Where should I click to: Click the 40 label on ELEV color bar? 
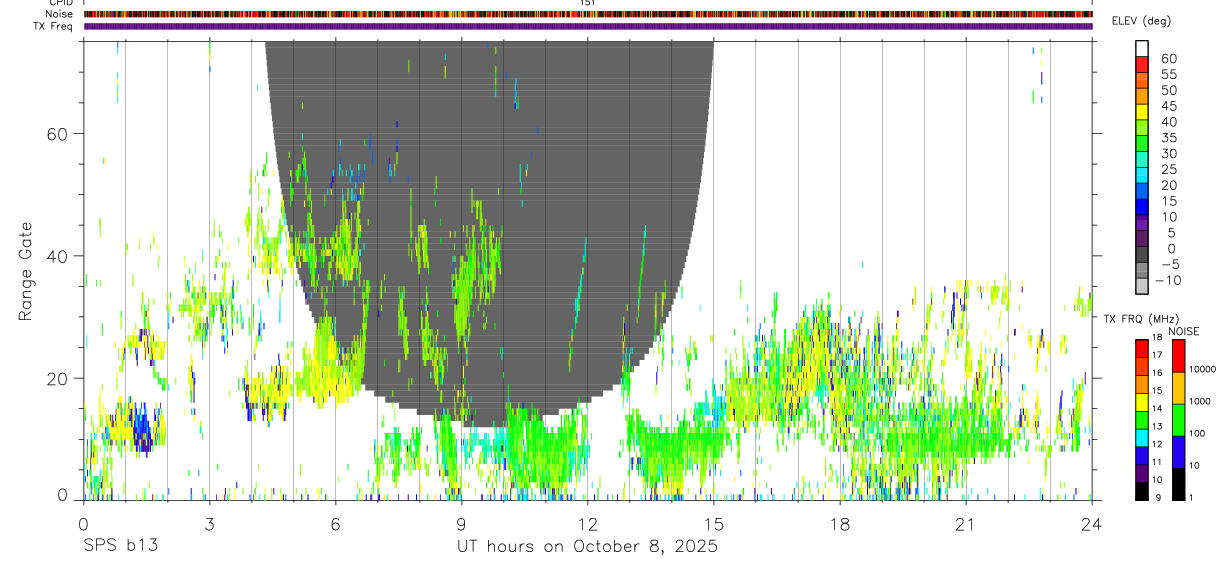[1168, 122]
